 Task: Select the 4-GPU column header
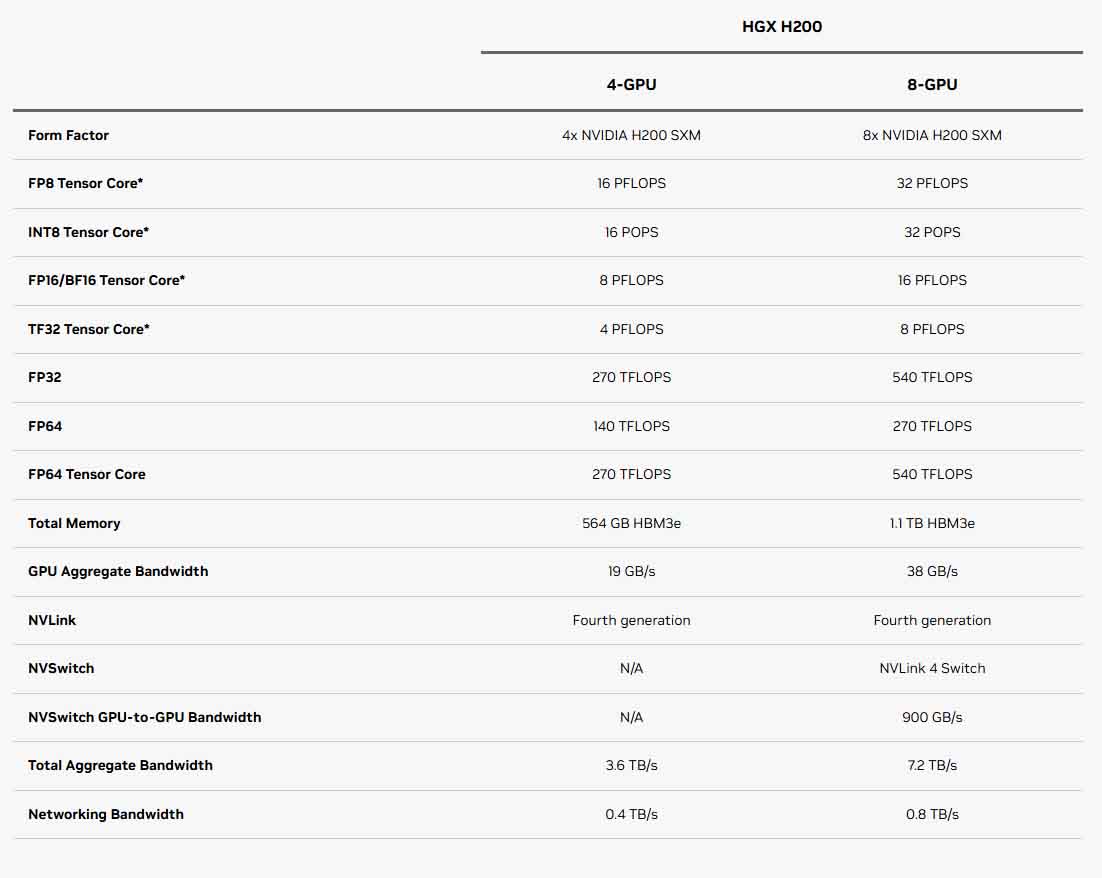pos(631,84)
